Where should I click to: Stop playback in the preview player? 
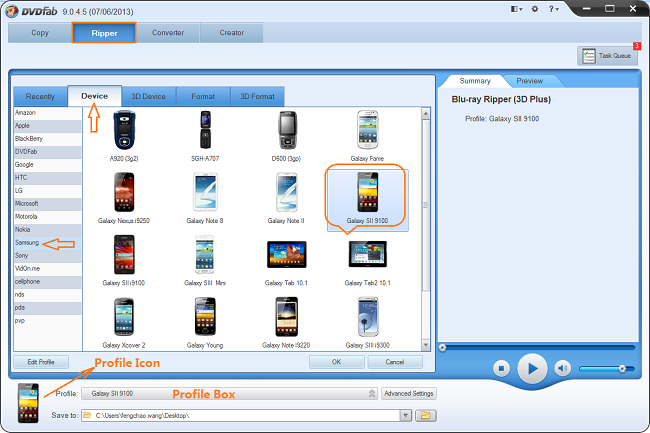tap(501, 368)
